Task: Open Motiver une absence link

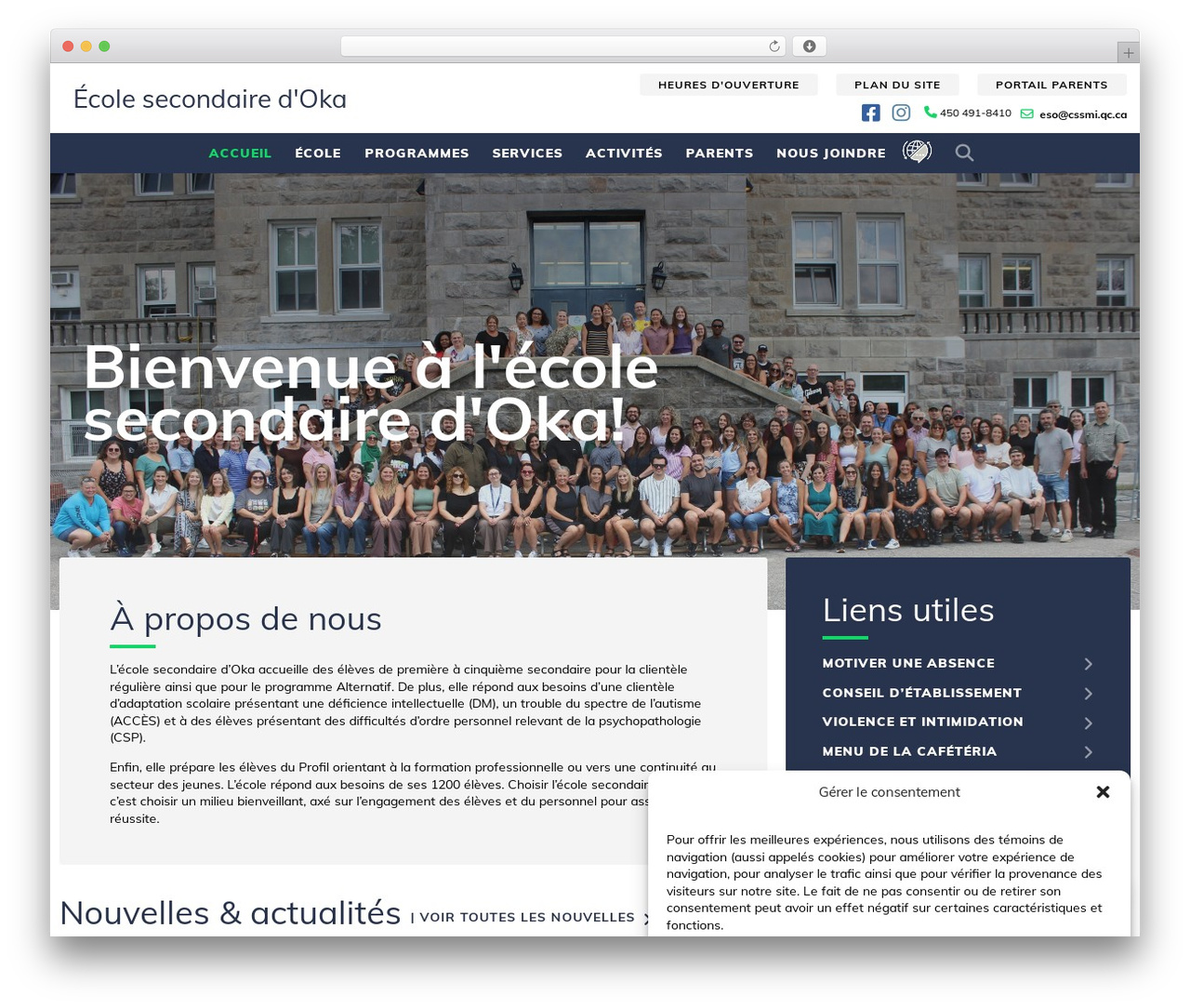Action: tap(908, 663)
